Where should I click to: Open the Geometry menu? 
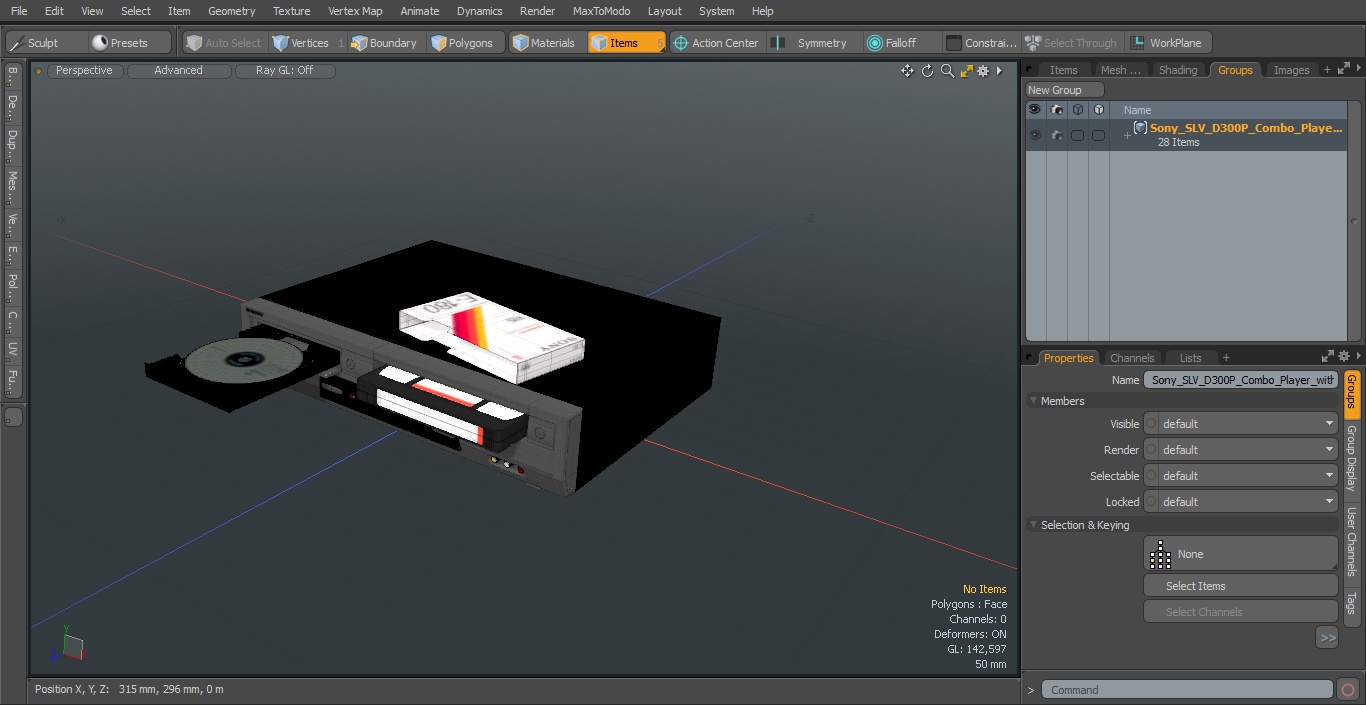[231, 11]
